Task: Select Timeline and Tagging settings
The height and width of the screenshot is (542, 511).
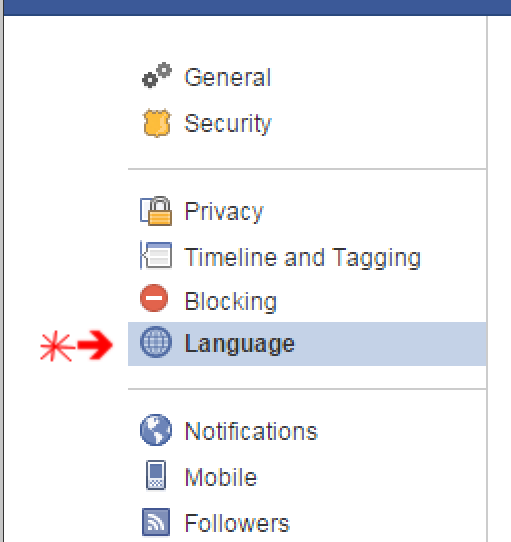Action: (x=303, y=258)
